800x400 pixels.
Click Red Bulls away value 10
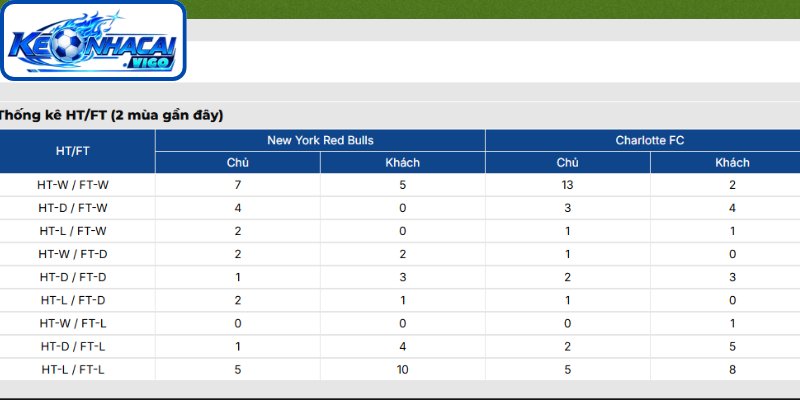tap(403, 369)
